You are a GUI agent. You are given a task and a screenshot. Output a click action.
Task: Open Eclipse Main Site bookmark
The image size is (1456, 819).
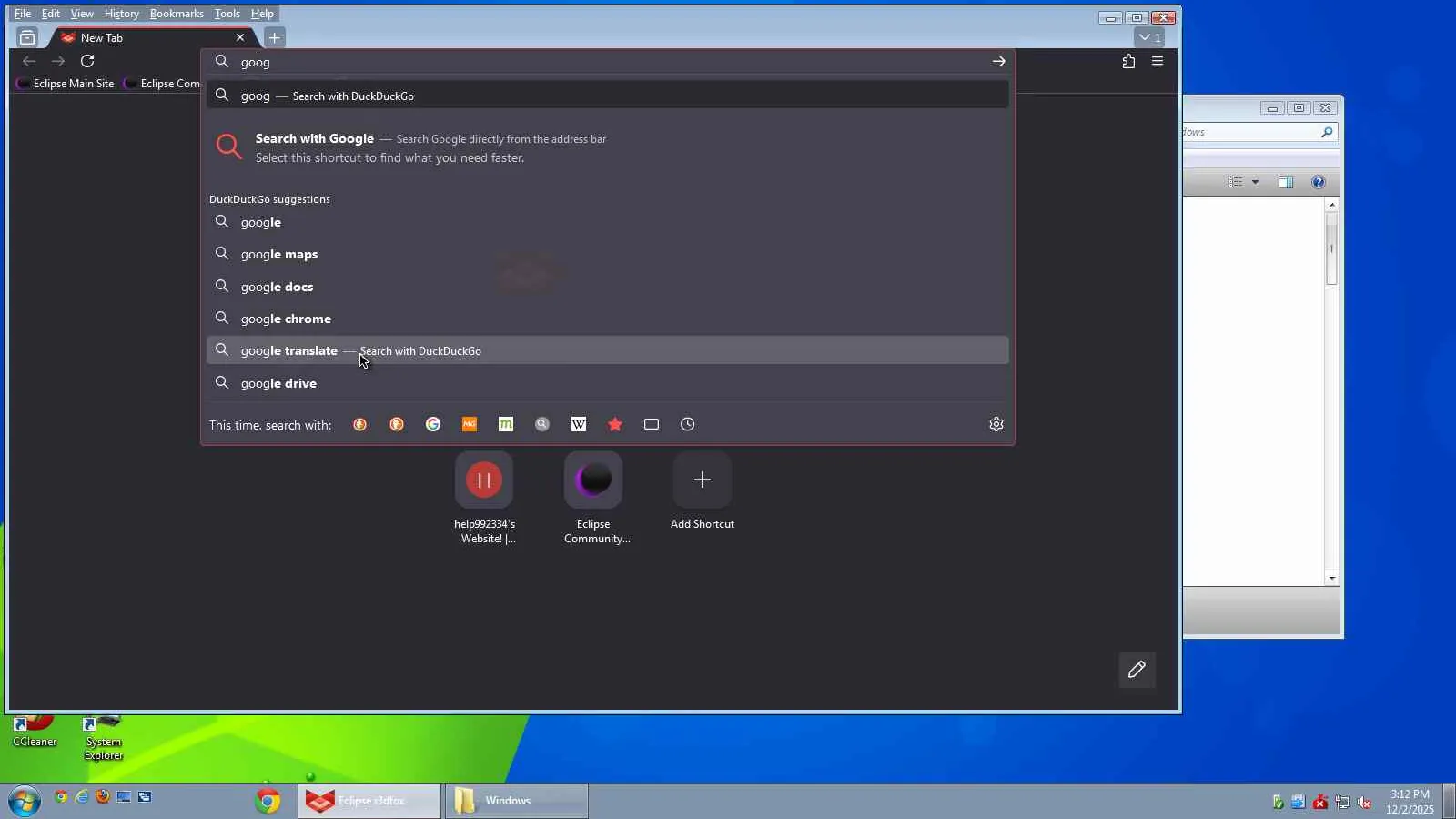(66, 84)
